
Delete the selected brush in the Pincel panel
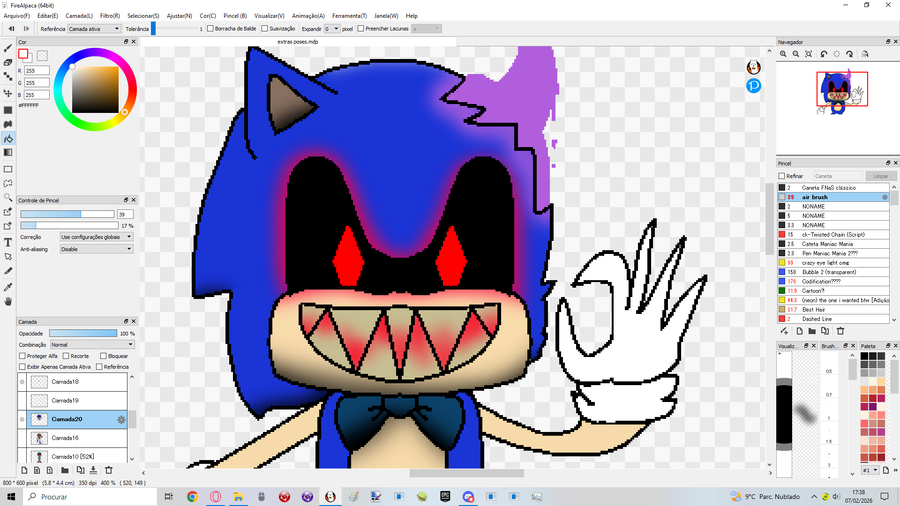coord(840,331)
